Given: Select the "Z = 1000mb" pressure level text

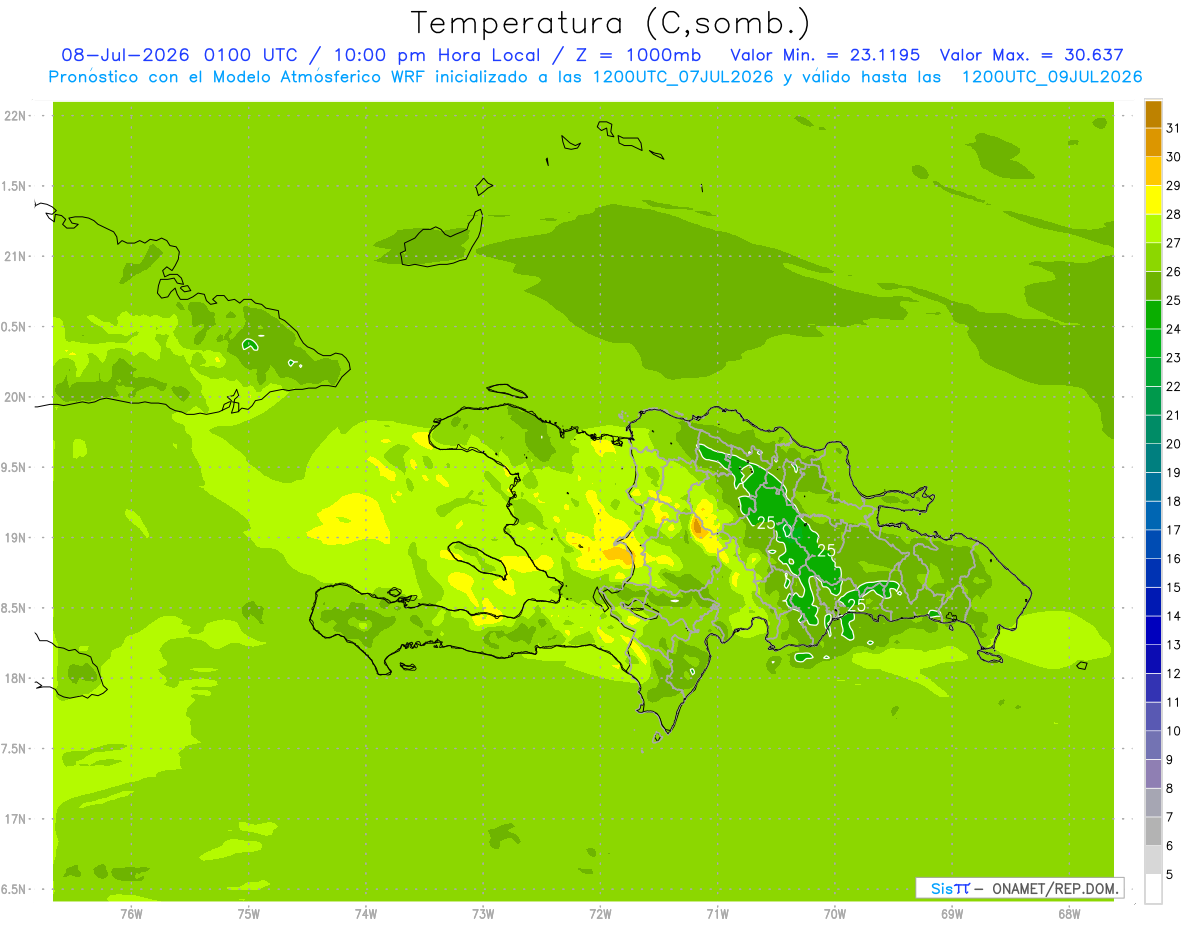Looking at the screenshot, I should (638, 55).
